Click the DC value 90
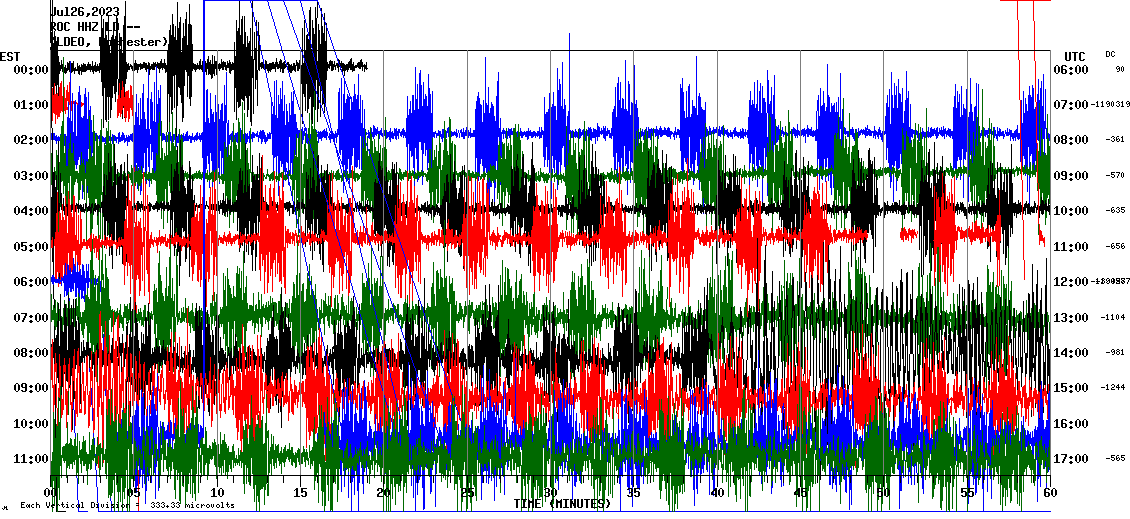 tap(1120, 70)
